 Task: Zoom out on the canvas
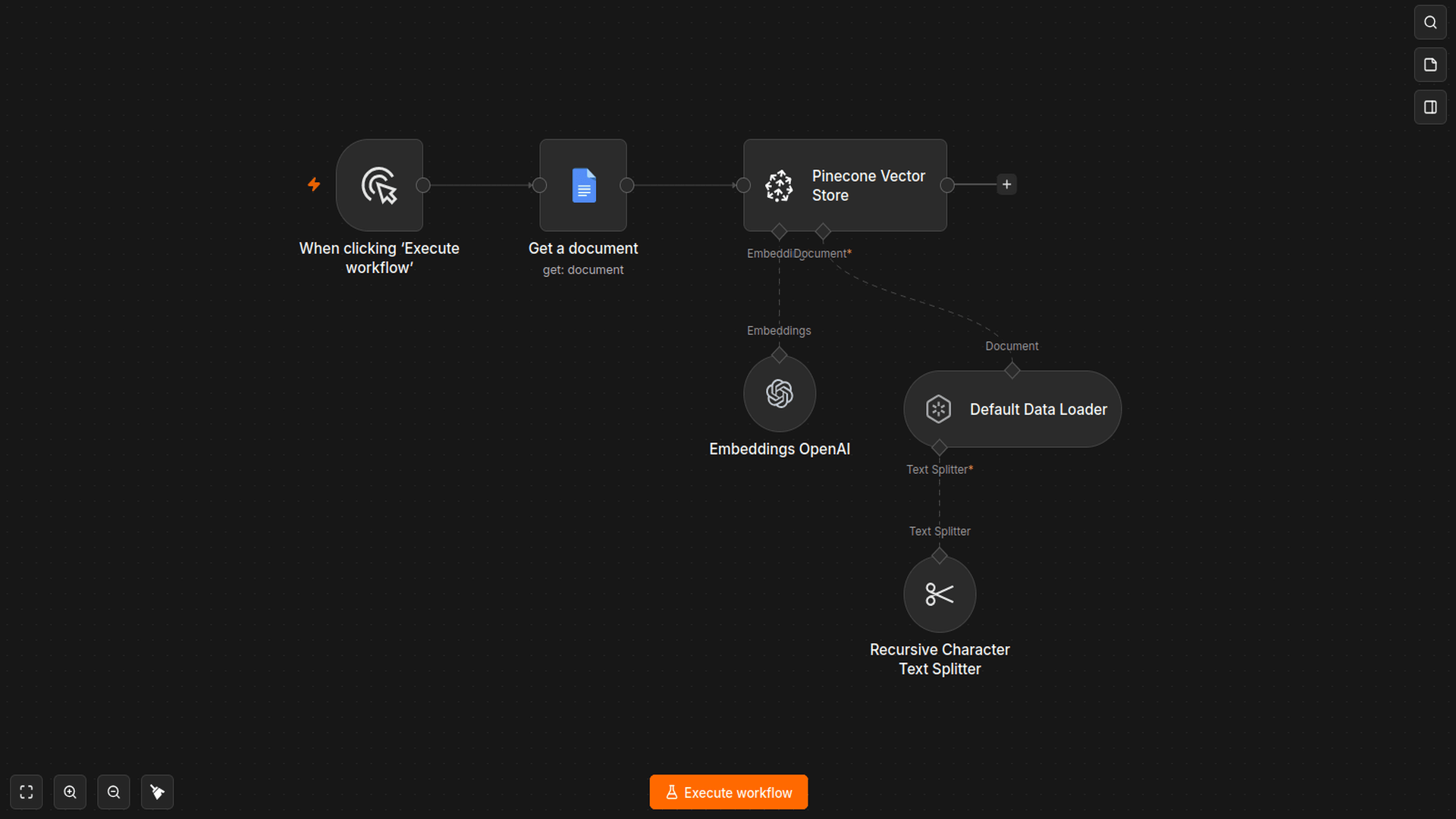coord(114,792)
